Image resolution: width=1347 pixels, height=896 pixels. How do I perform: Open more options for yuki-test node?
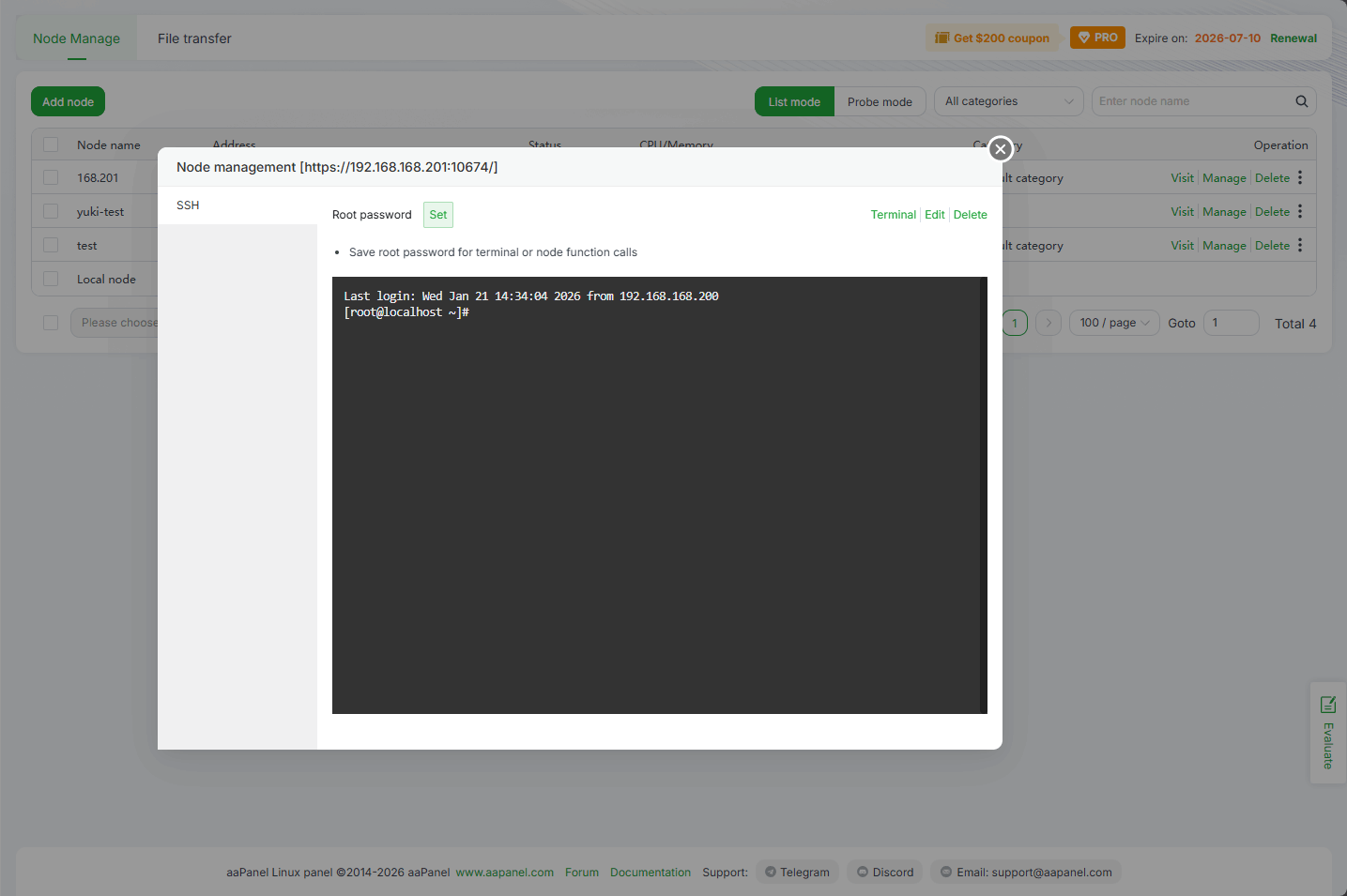tap(1300, 211)
